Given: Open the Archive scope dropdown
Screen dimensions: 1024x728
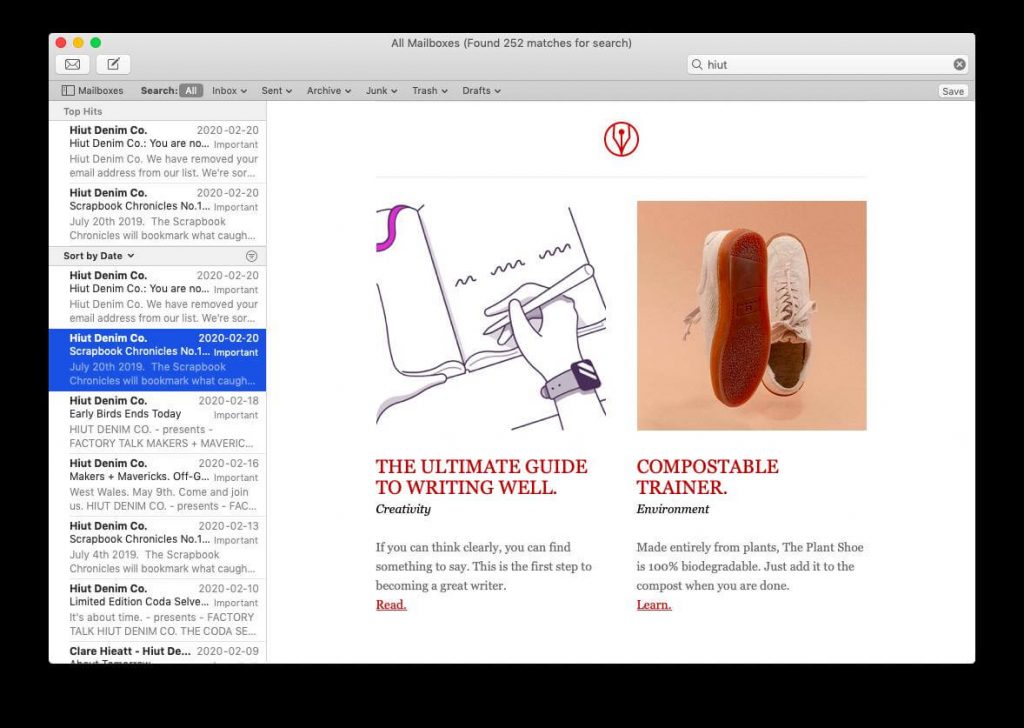Looking at the screenshot, I should click(x=328, y=91).
